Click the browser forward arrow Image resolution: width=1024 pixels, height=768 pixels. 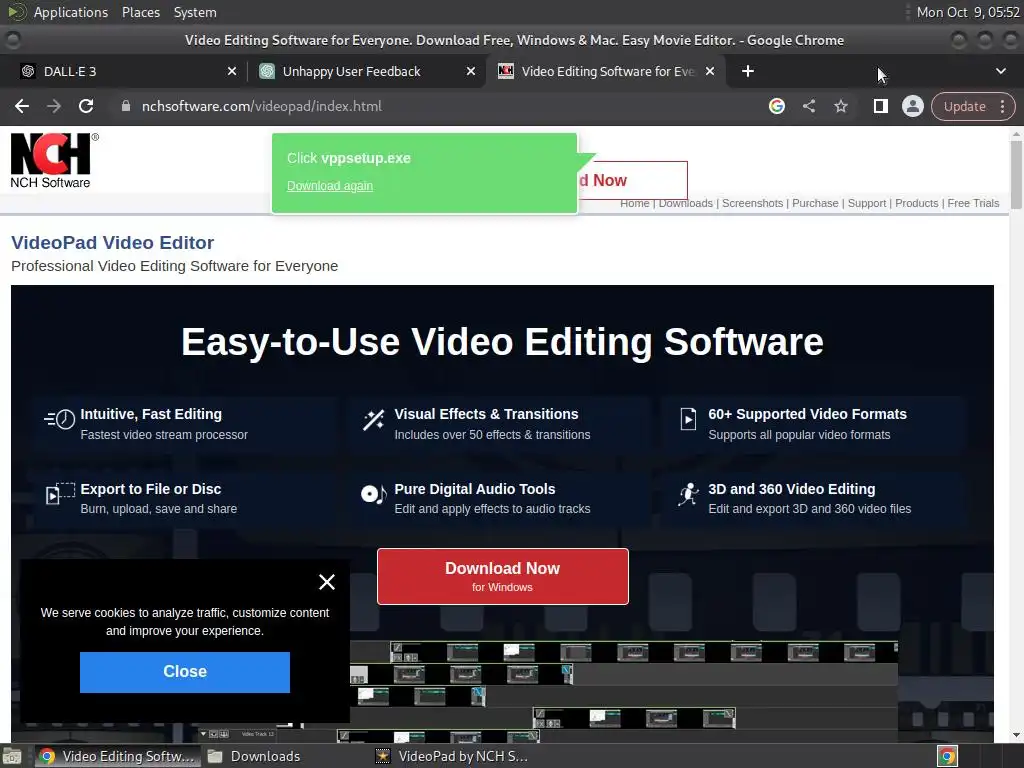pyautogui.click(x=54, y=106)
